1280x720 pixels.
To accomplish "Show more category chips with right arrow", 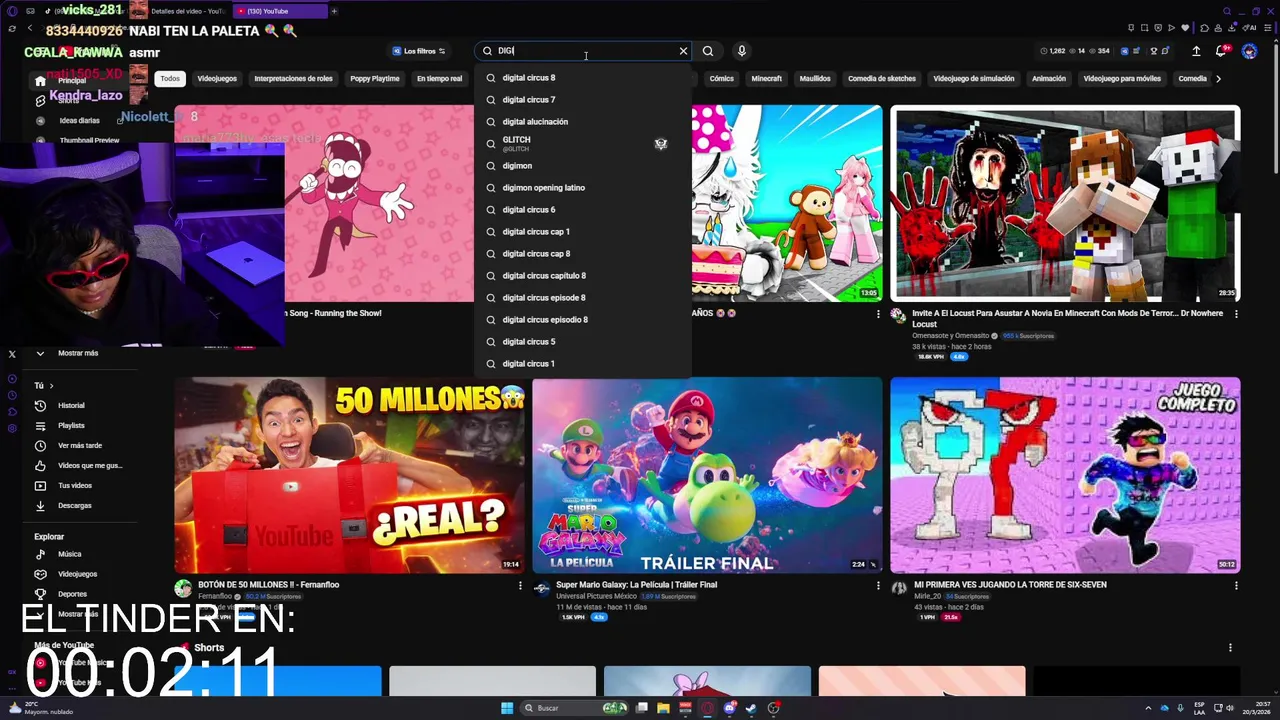I will (x=1218, y=78).
